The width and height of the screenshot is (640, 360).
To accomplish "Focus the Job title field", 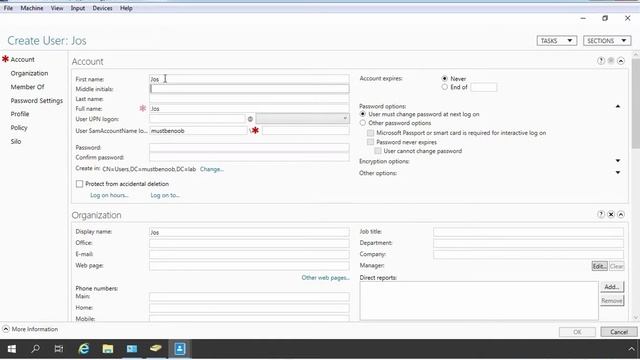I will click(528, 232).
